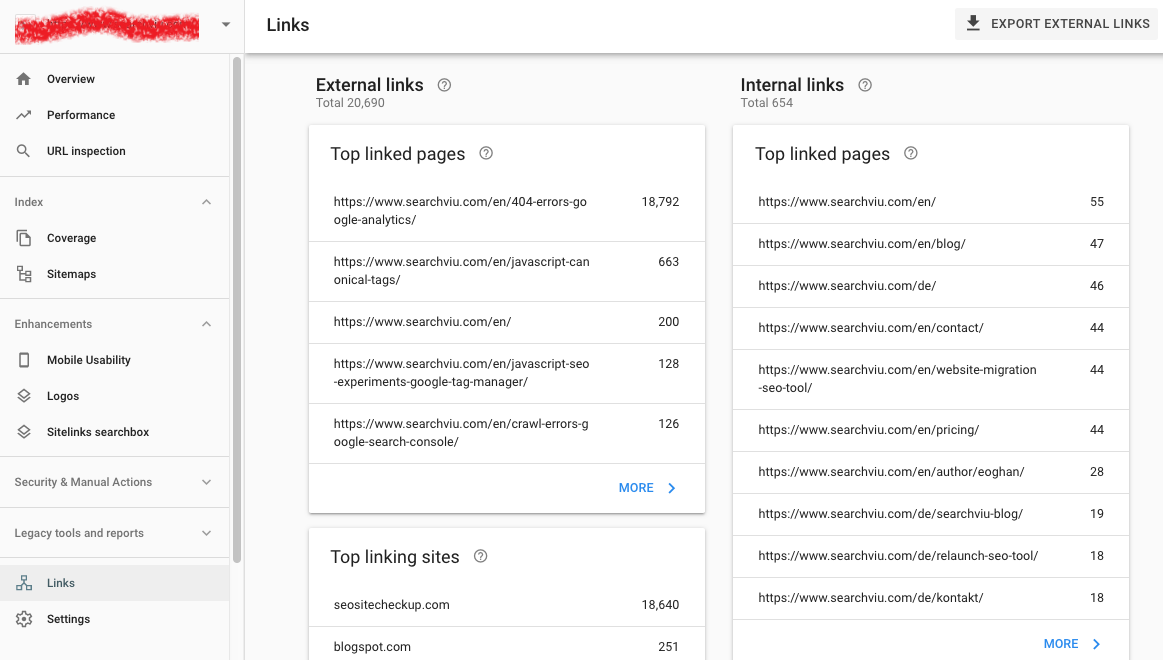Open the javascript-canonical-tags external row
1163x660 pixels.
(507, 271)
